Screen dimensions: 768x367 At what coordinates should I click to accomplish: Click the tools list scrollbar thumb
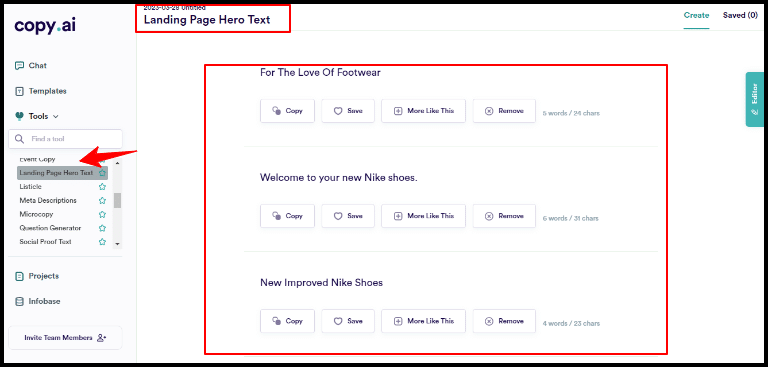click(117, 200)
